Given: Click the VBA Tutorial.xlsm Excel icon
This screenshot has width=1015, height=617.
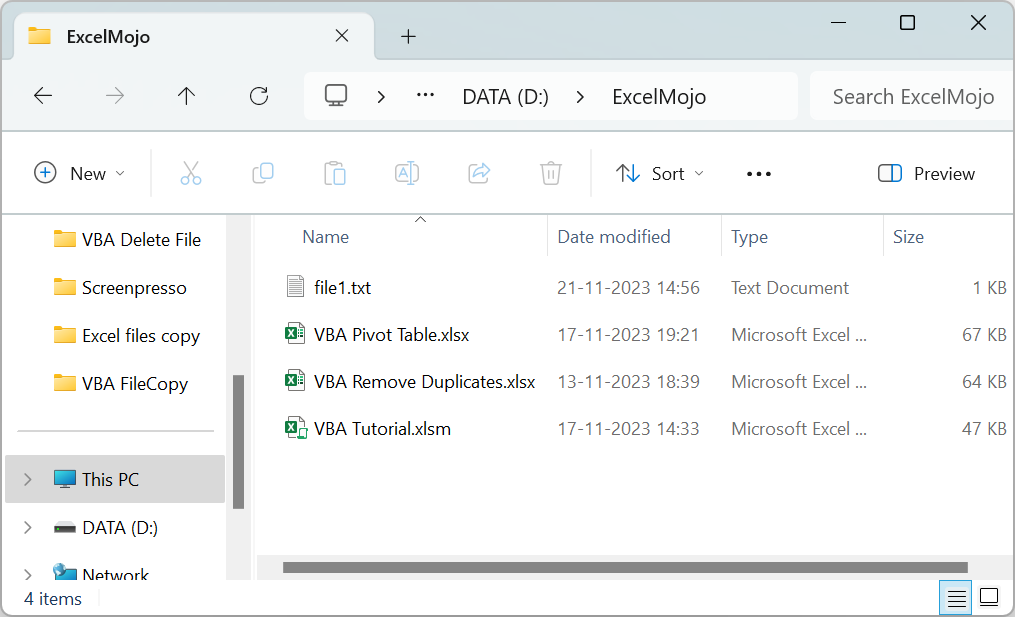Looking at the screenshot, I should 296,428.
